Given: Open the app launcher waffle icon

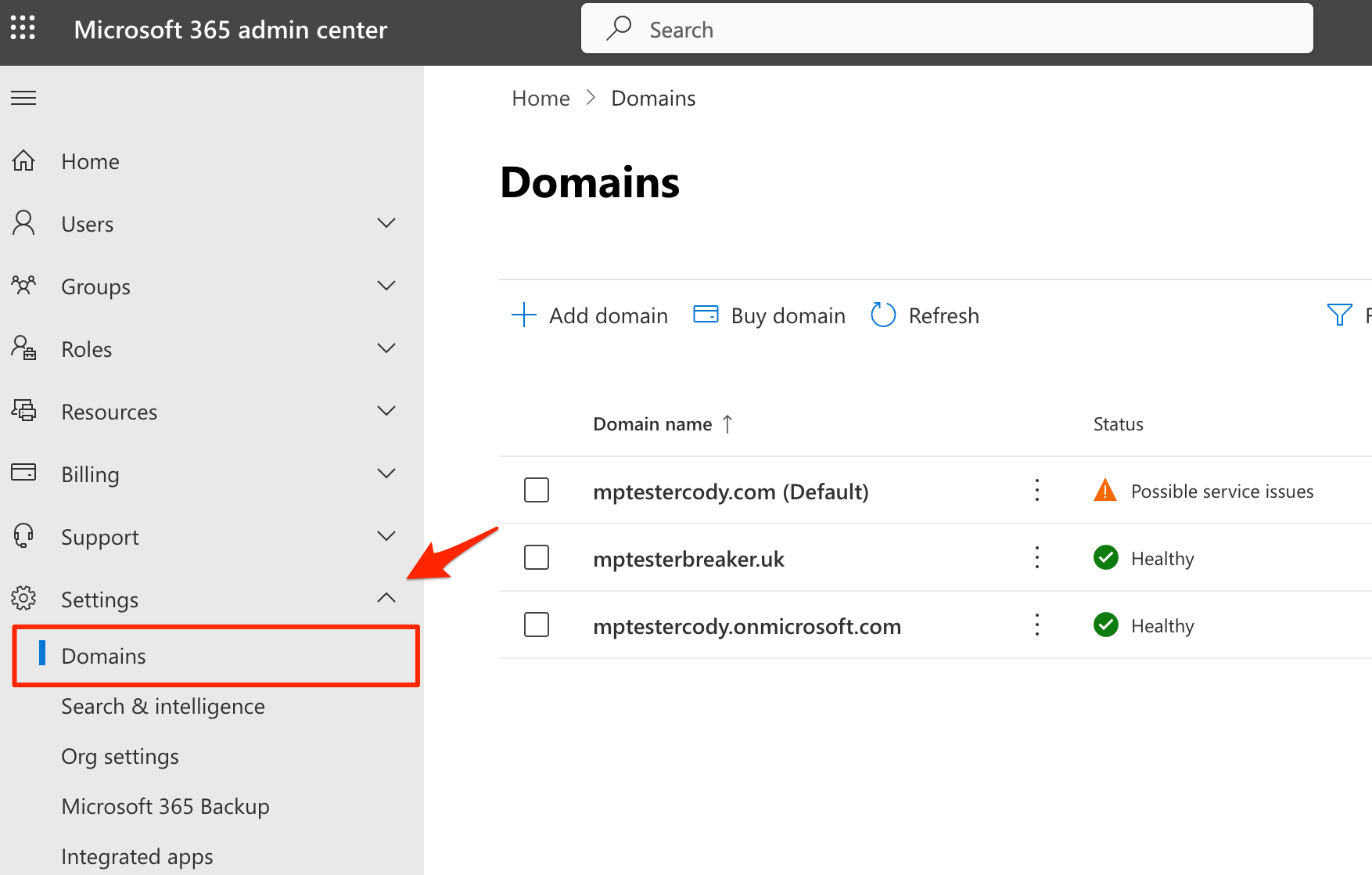Looking at the screenshot, I should [23, 27].
